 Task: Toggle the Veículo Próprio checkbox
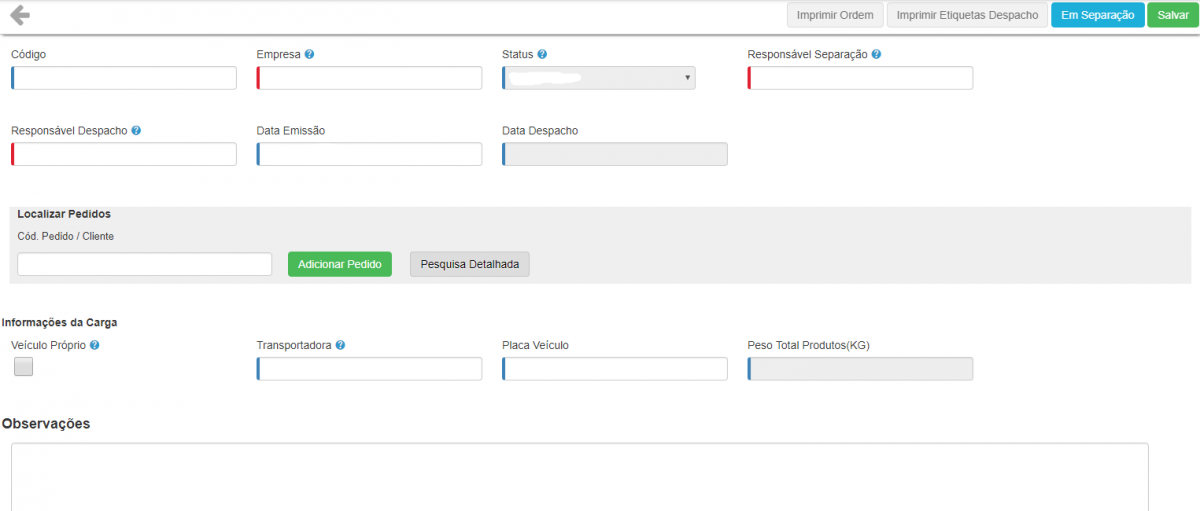(x=24, y=367)
